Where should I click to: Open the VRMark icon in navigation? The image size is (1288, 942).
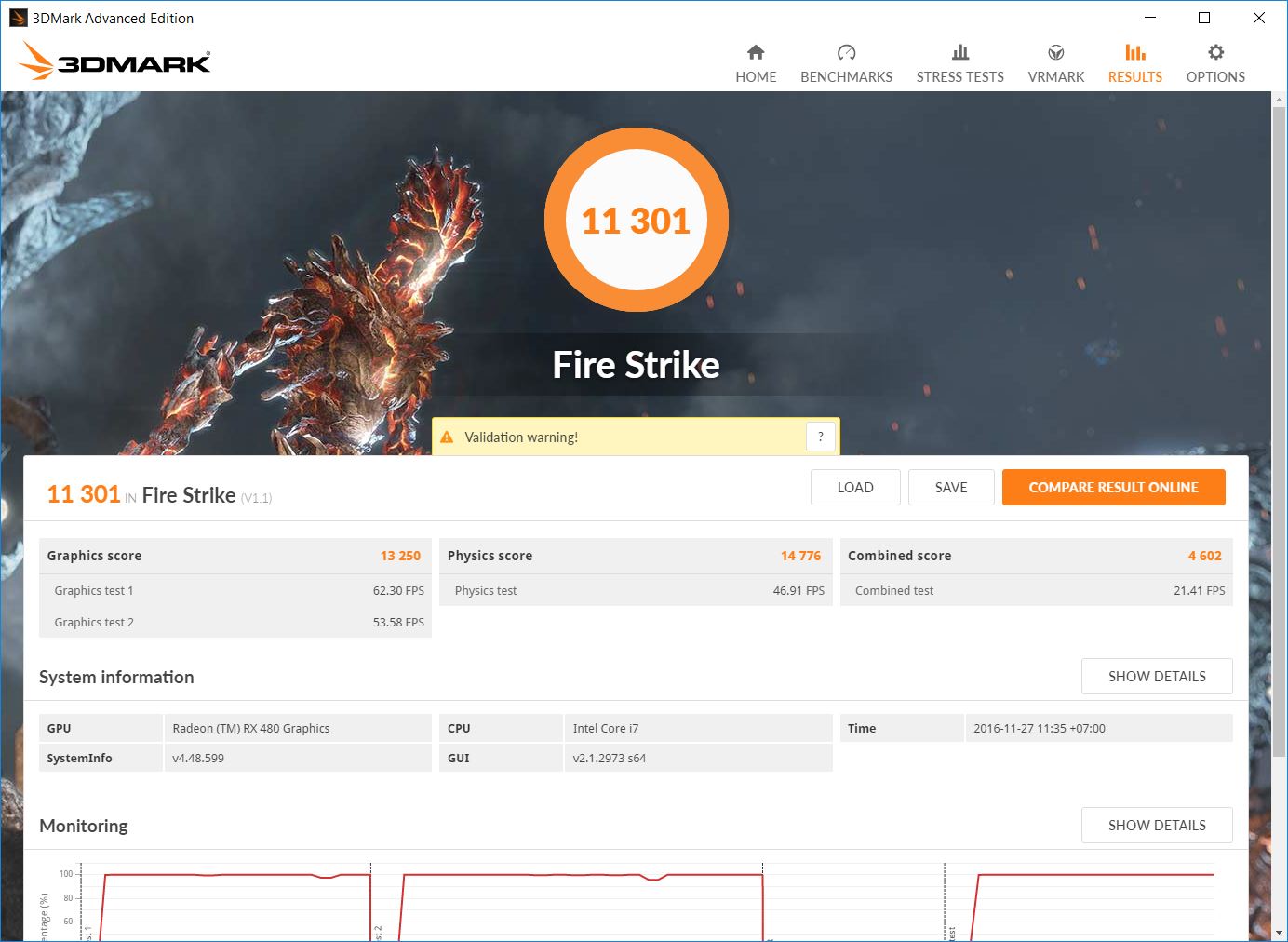pos(1055,52)
